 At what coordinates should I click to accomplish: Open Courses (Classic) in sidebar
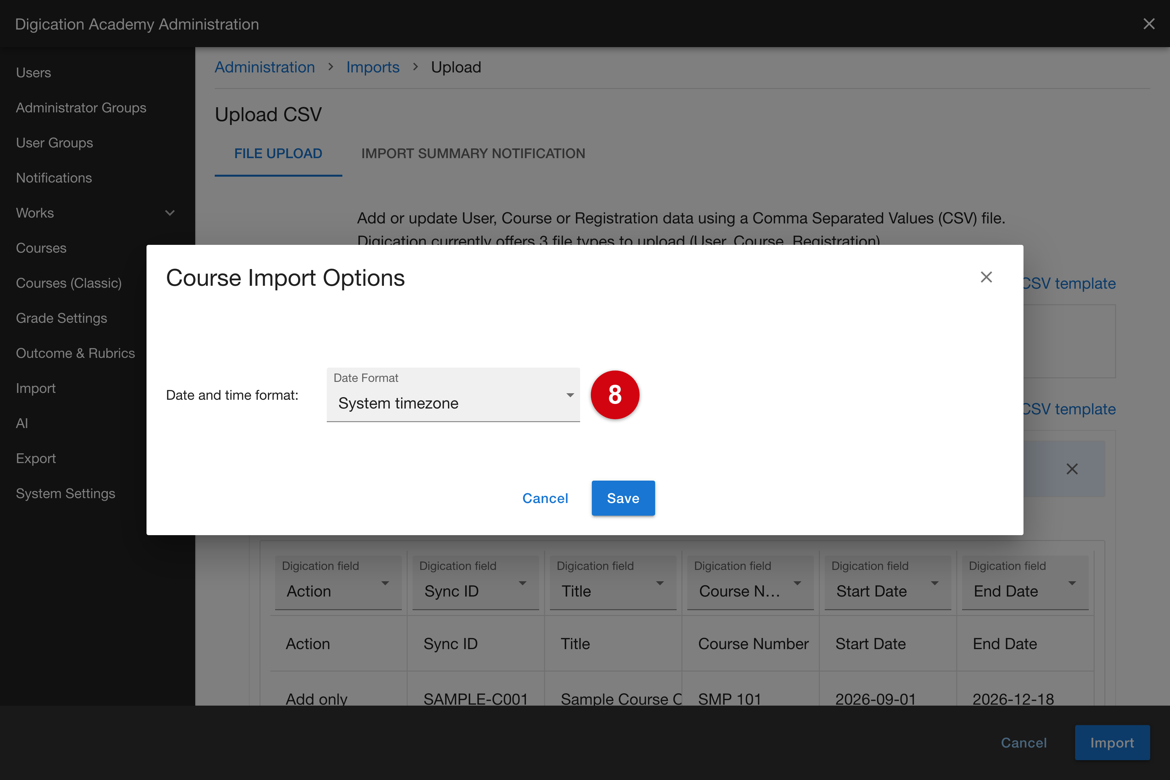tap(69, 283)
